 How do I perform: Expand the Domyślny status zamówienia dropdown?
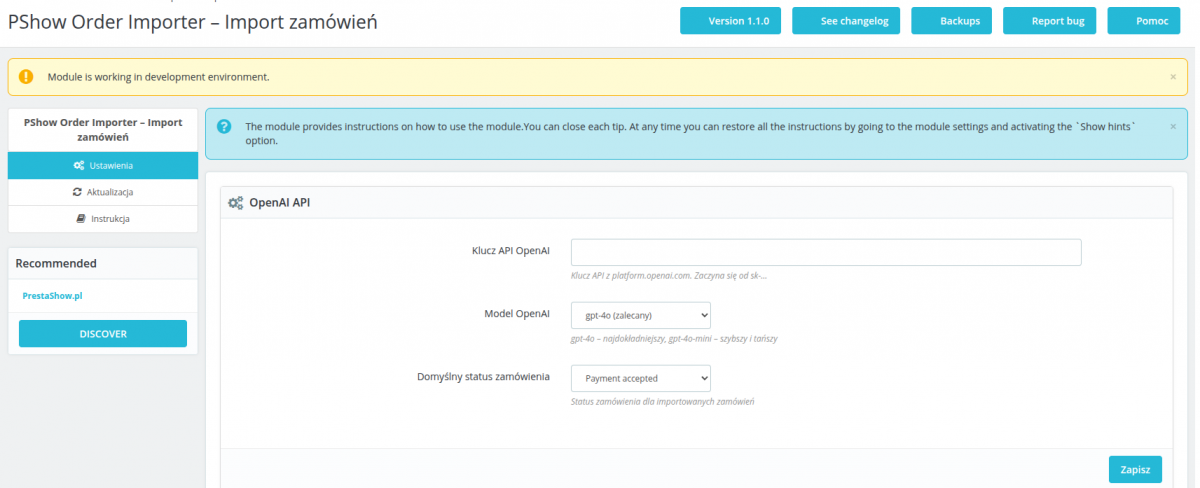pos(641,378)
